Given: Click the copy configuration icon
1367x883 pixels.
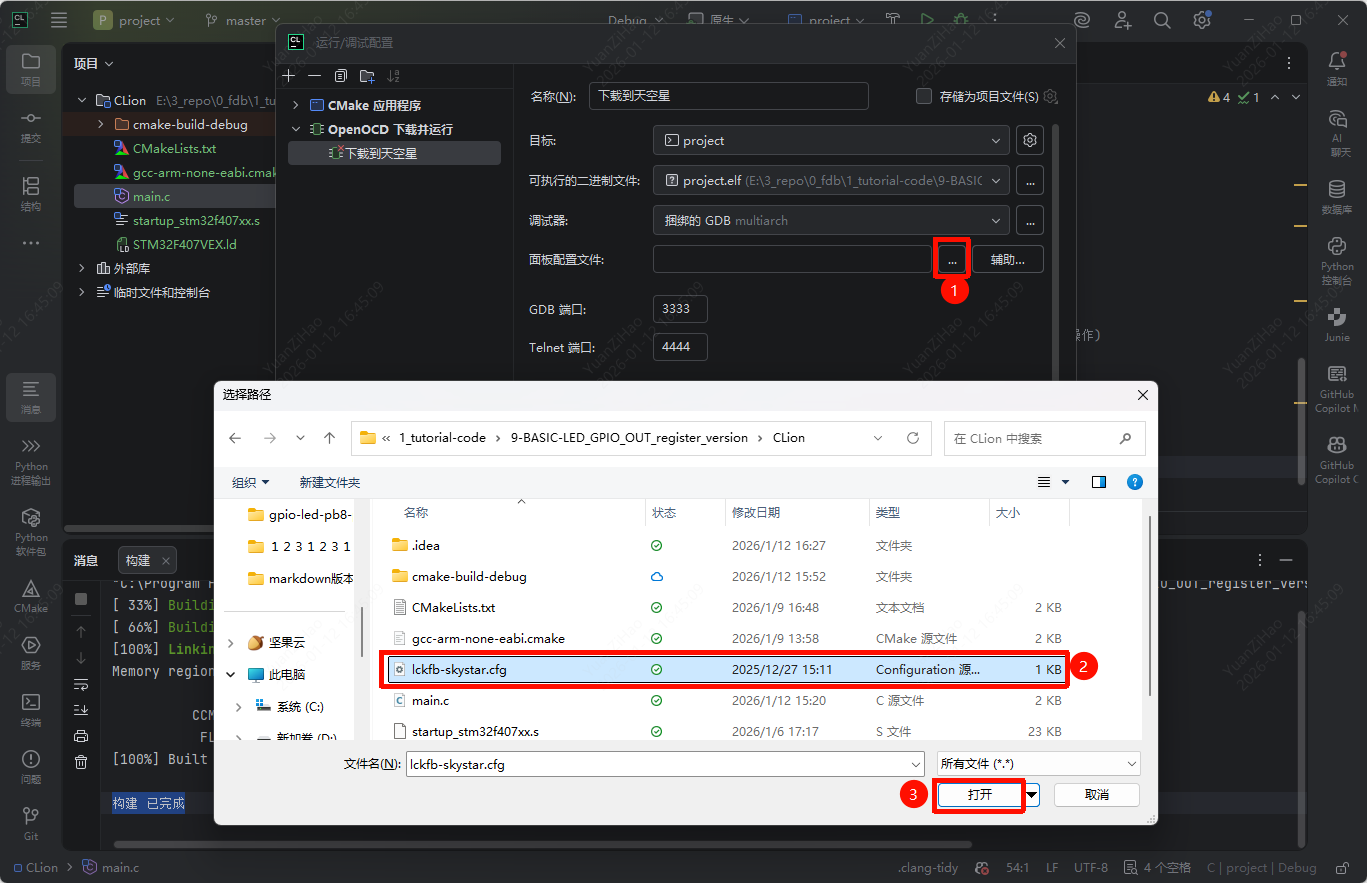Looking at the screenshot, I should pyautogui.click(x=341, y=76).
